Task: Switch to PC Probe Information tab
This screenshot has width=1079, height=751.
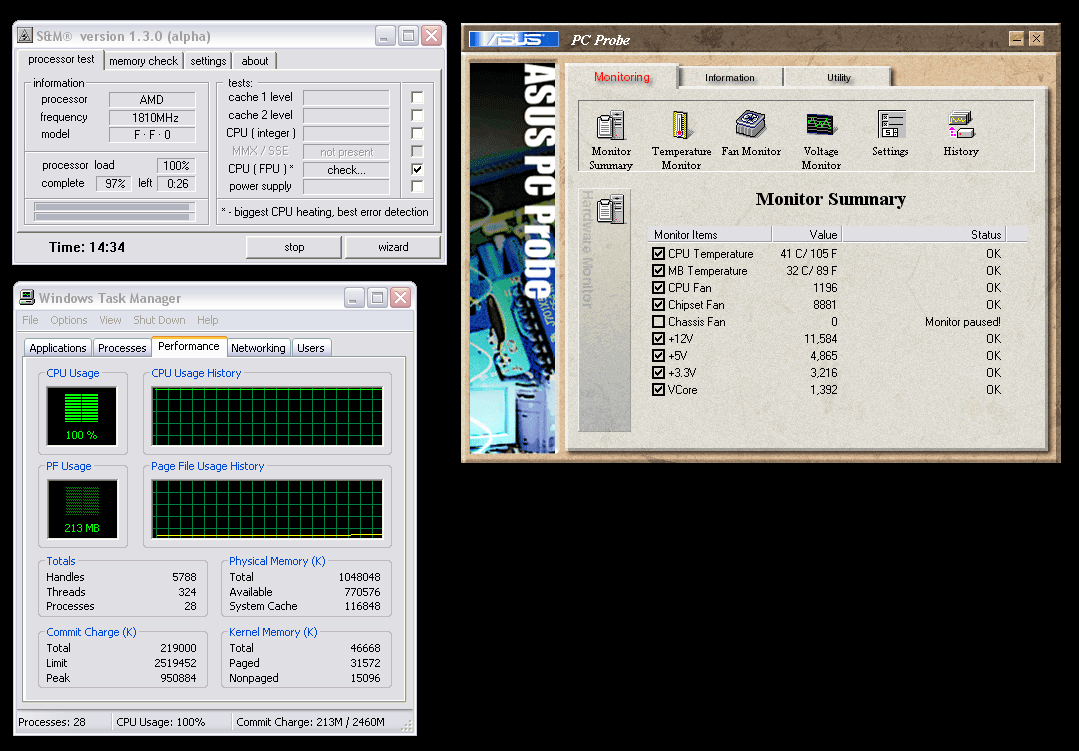Action: (x=729, y=77)
